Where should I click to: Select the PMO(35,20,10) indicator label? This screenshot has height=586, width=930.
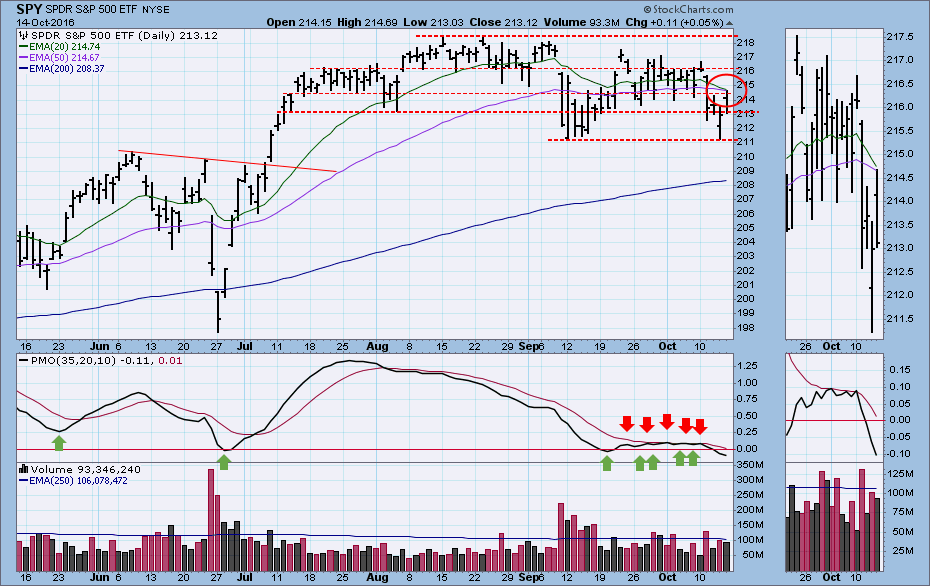point(74,361)
